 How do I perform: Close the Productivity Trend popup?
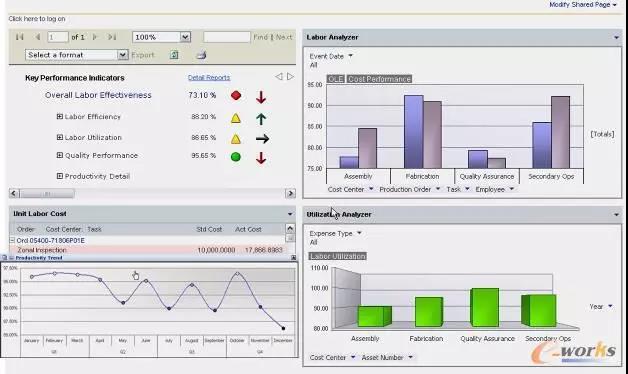[294, 257]
